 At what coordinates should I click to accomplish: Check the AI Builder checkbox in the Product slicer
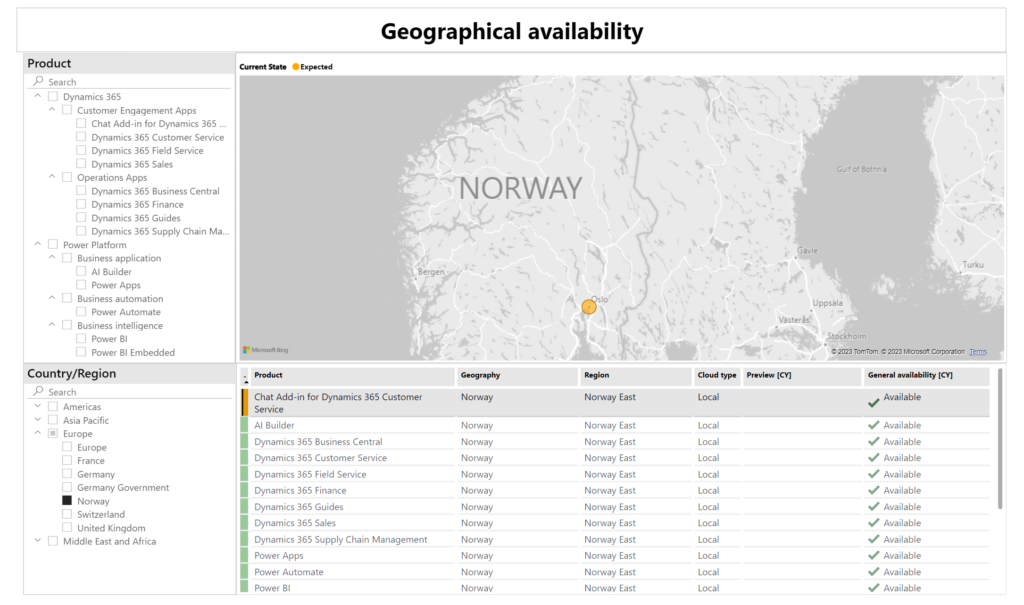pyautogui.click(x=81, y=271)
